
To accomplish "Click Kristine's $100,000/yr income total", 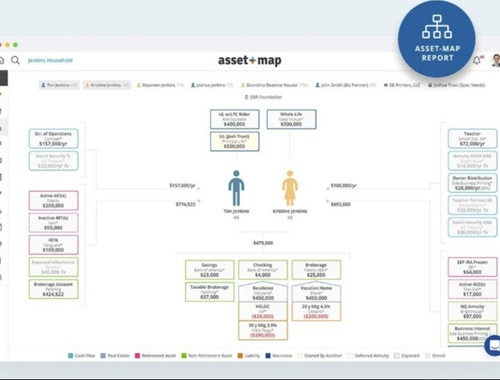I will click(344, 185).
